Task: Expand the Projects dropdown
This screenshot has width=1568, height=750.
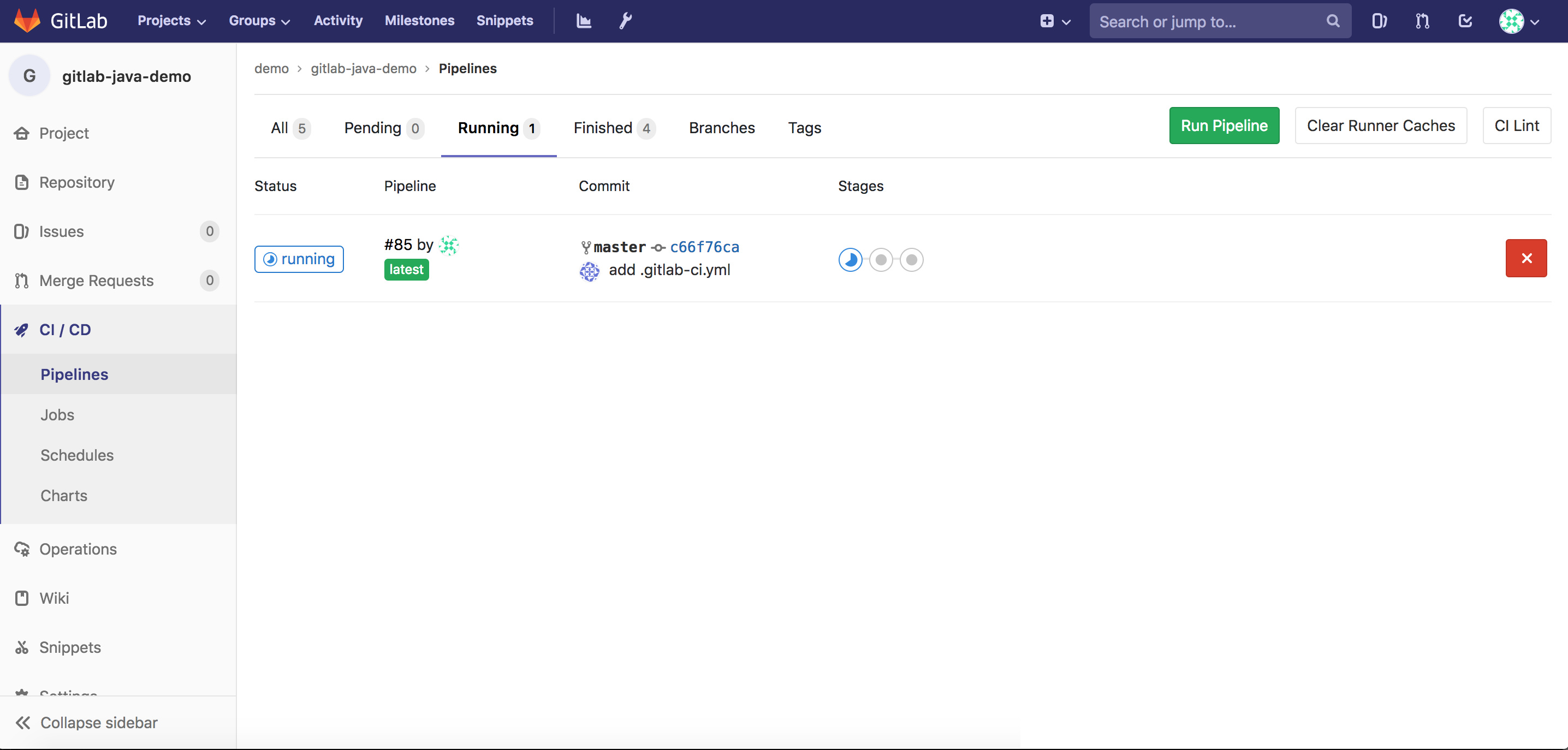Action: (171, 21)
